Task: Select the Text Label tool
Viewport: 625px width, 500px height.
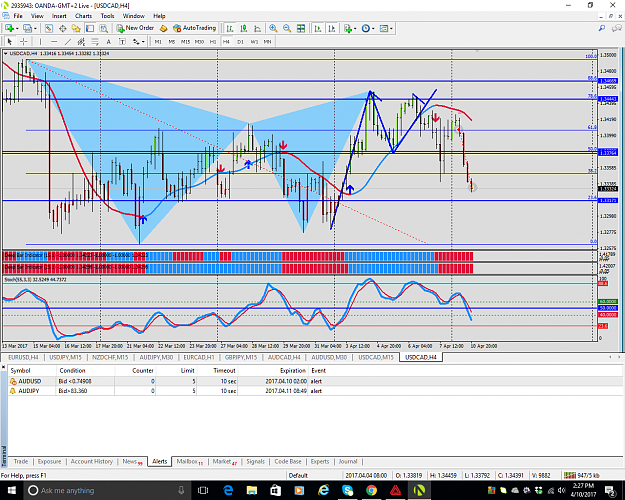Action: click(122, 41)
